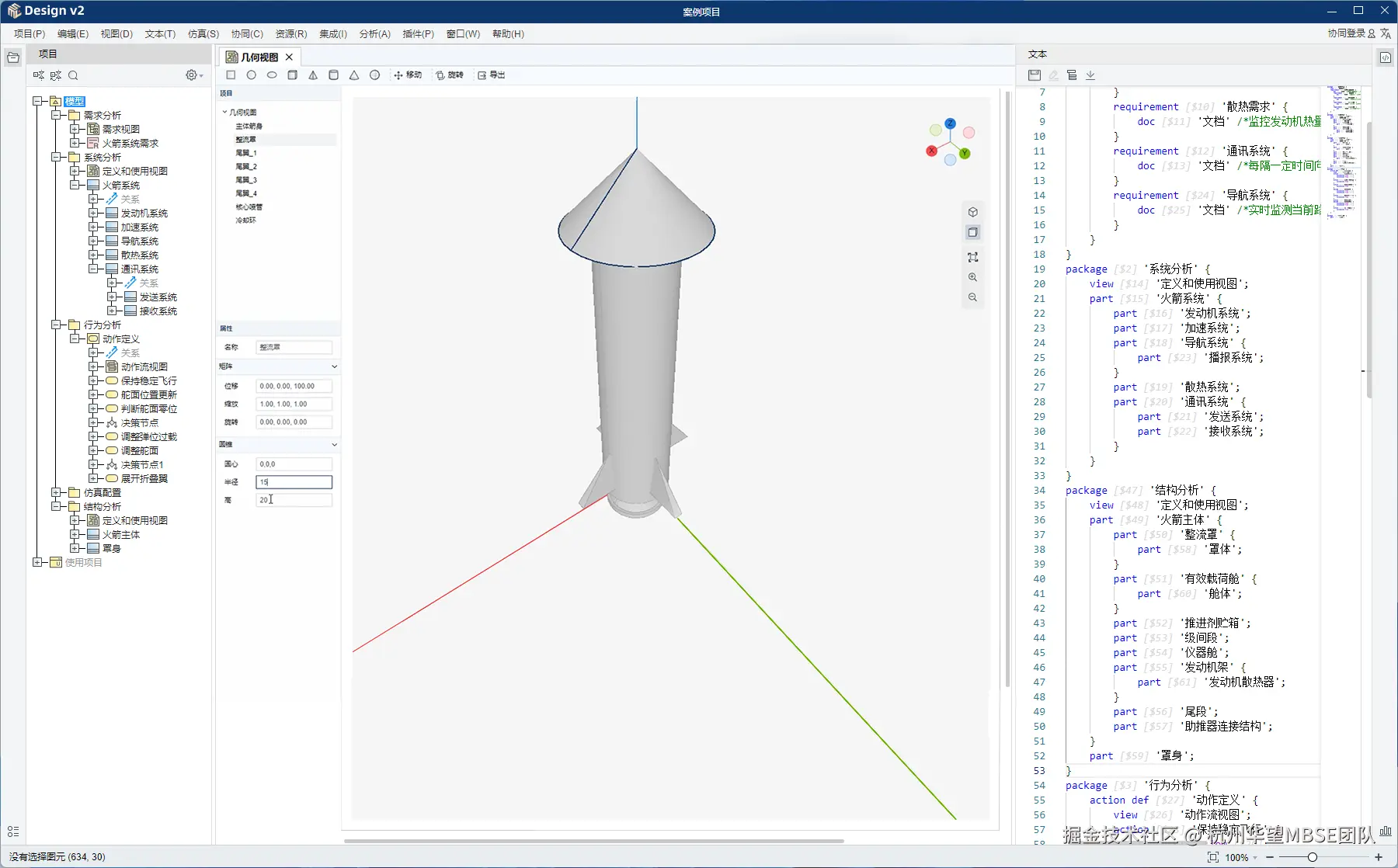Click the green Y axis gizmo ball
This screenshot has height=868, width=1398.
point(965,153)
